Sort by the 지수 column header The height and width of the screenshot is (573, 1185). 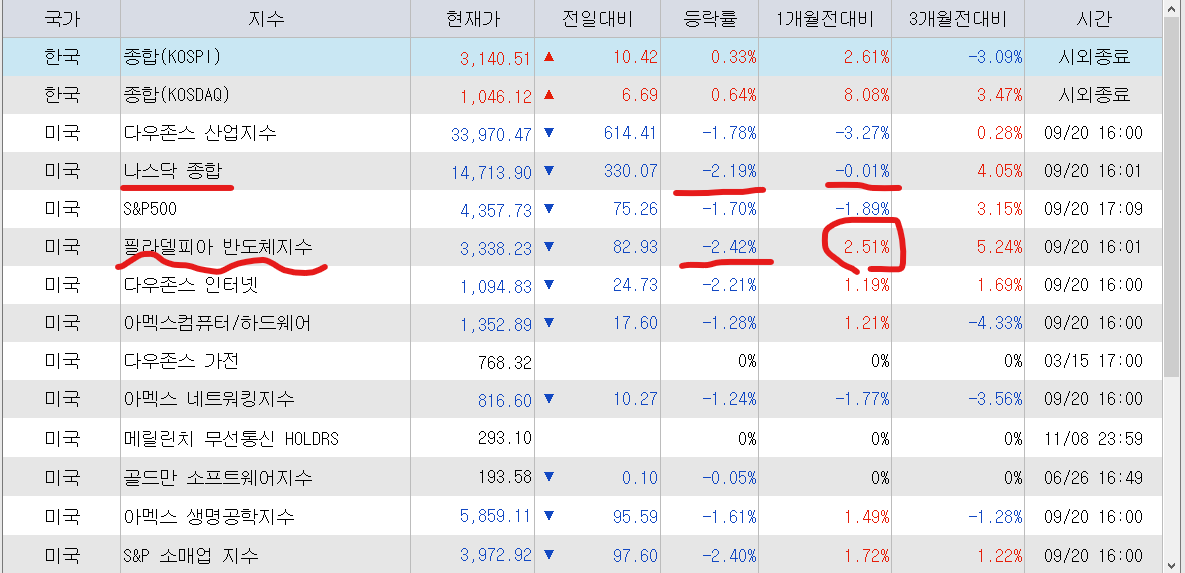[x=265, y=19]
